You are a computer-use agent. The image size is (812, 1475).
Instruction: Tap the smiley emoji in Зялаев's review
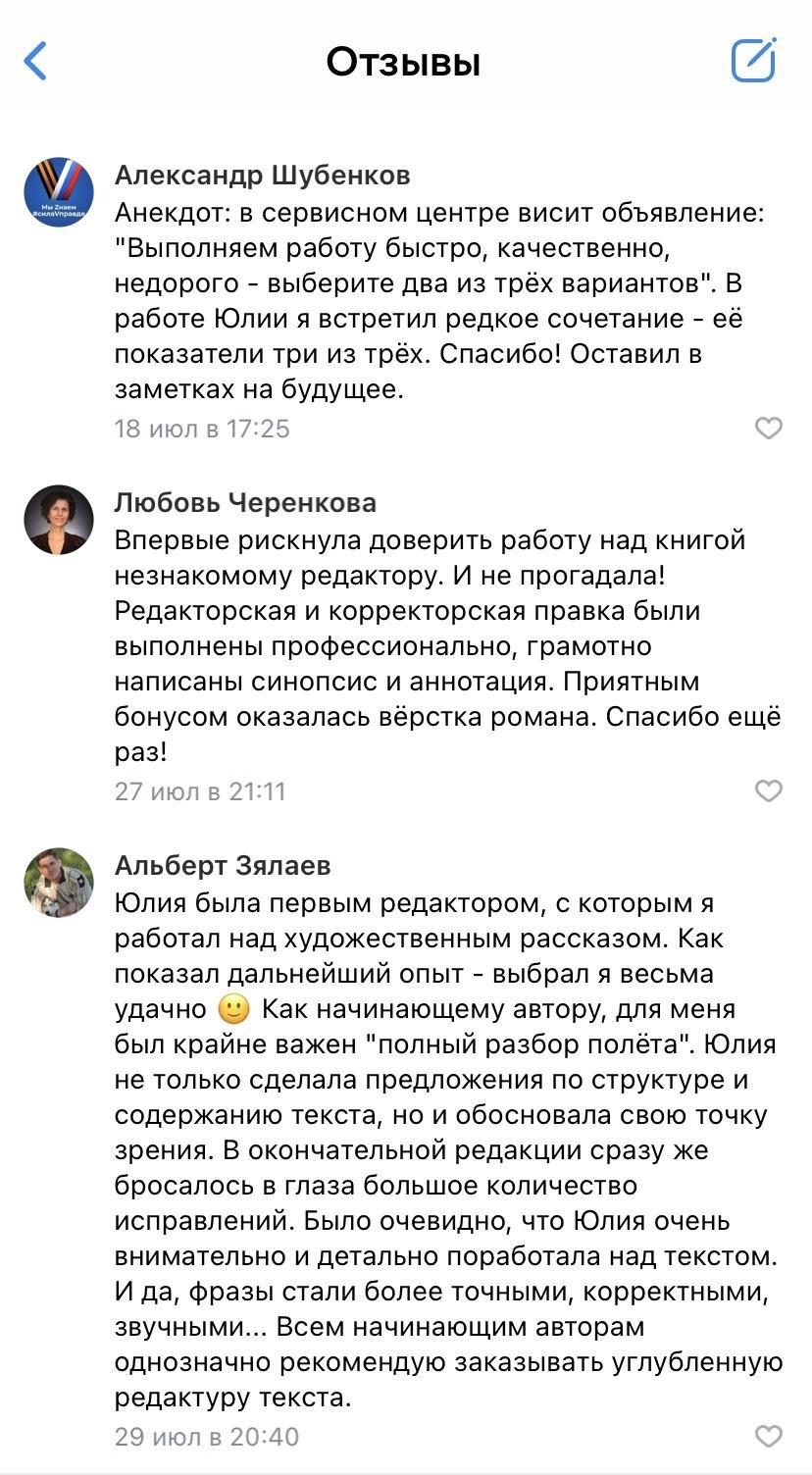tap(233, 1009)
